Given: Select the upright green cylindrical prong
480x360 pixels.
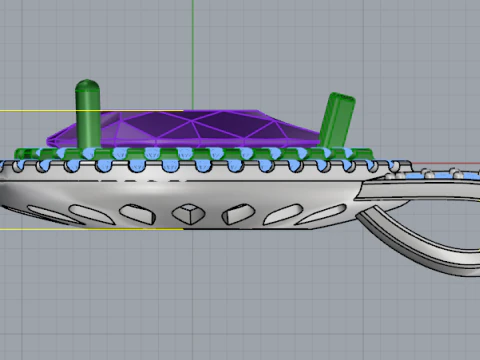Looking at the screenshot, I should 88,114.
